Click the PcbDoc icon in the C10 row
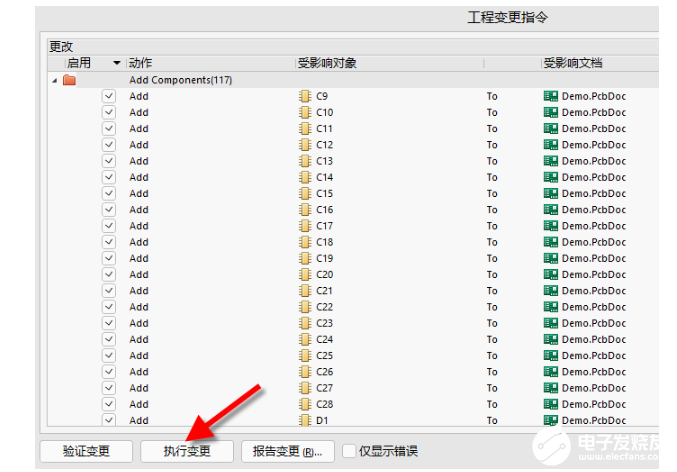This screenshot has height=472, width=677. click(550, 112)
